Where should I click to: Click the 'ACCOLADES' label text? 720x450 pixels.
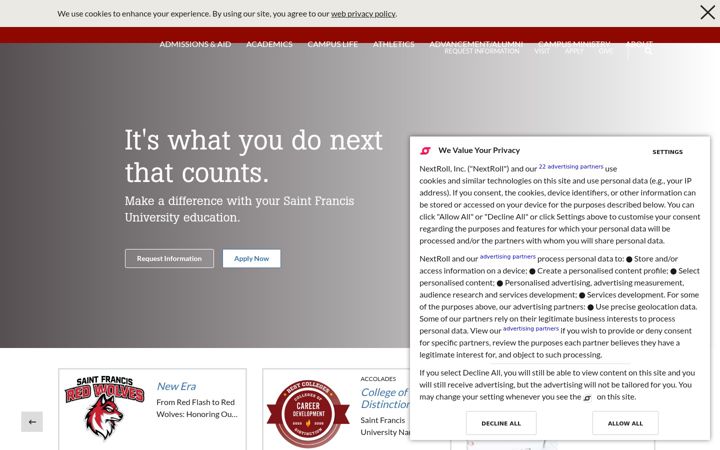pos(378,379)
